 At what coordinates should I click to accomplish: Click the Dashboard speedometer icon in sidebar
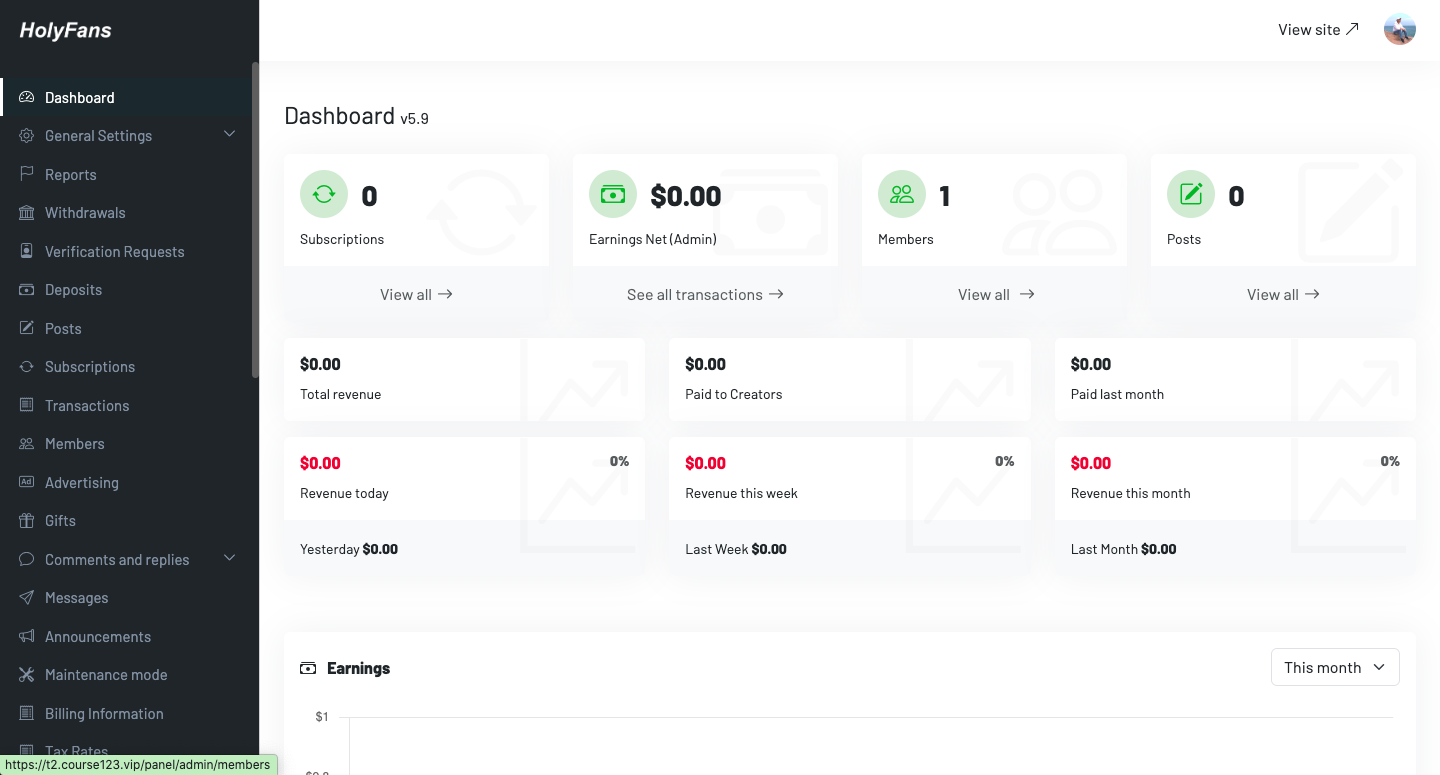click(x=27, y=97)
